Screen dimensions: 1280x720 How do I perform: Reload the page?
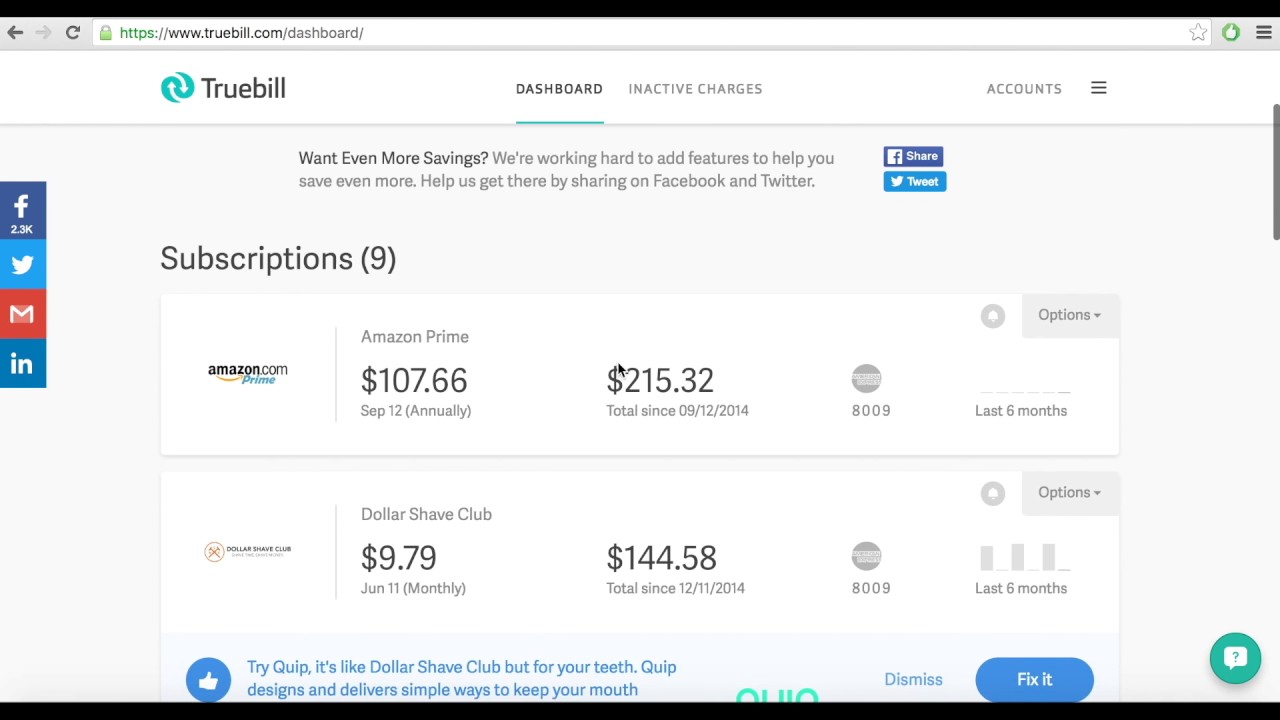pos(73,33)
